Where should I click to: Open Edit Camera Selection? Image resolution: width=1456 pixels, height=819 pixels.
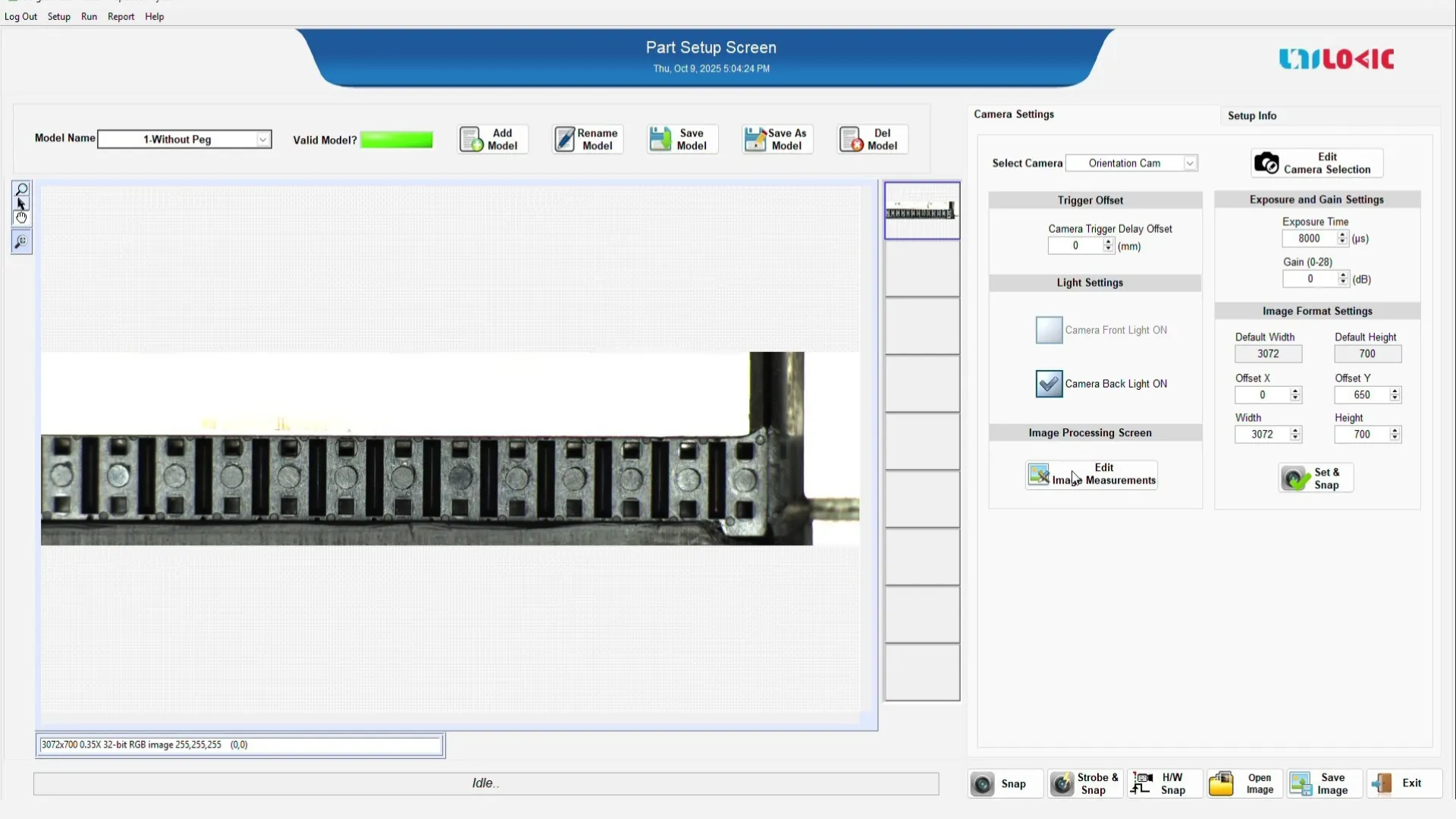pos(1316,163)
